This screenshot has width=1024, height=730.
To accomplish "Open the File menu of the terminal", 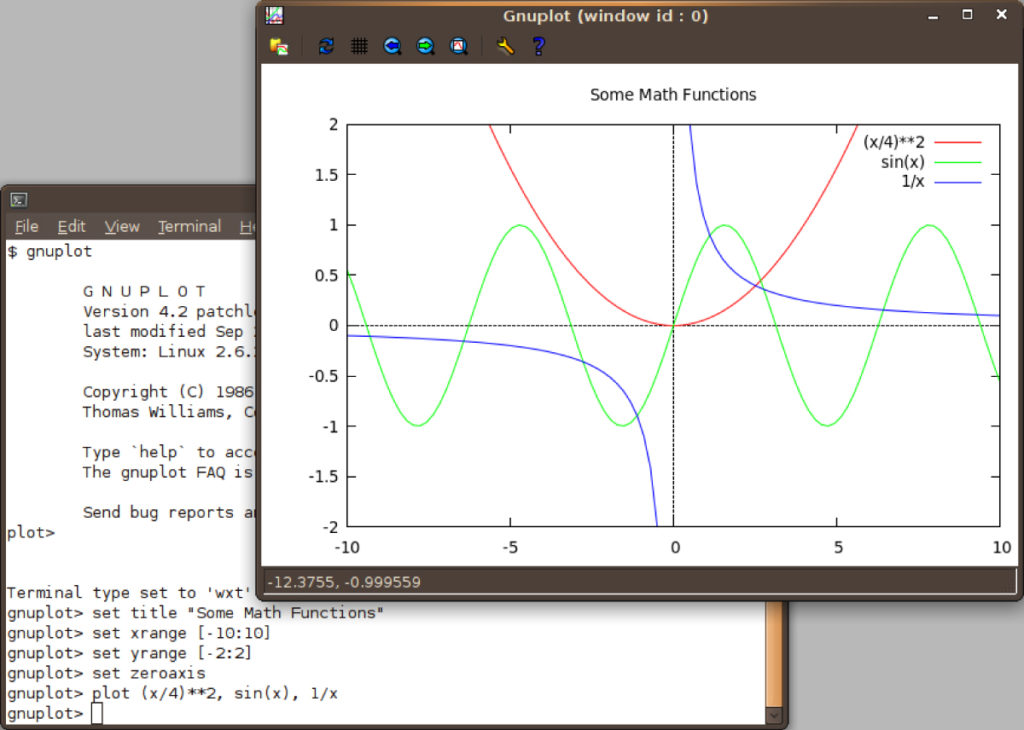I will pyautogui.click(x=26, y=226).
